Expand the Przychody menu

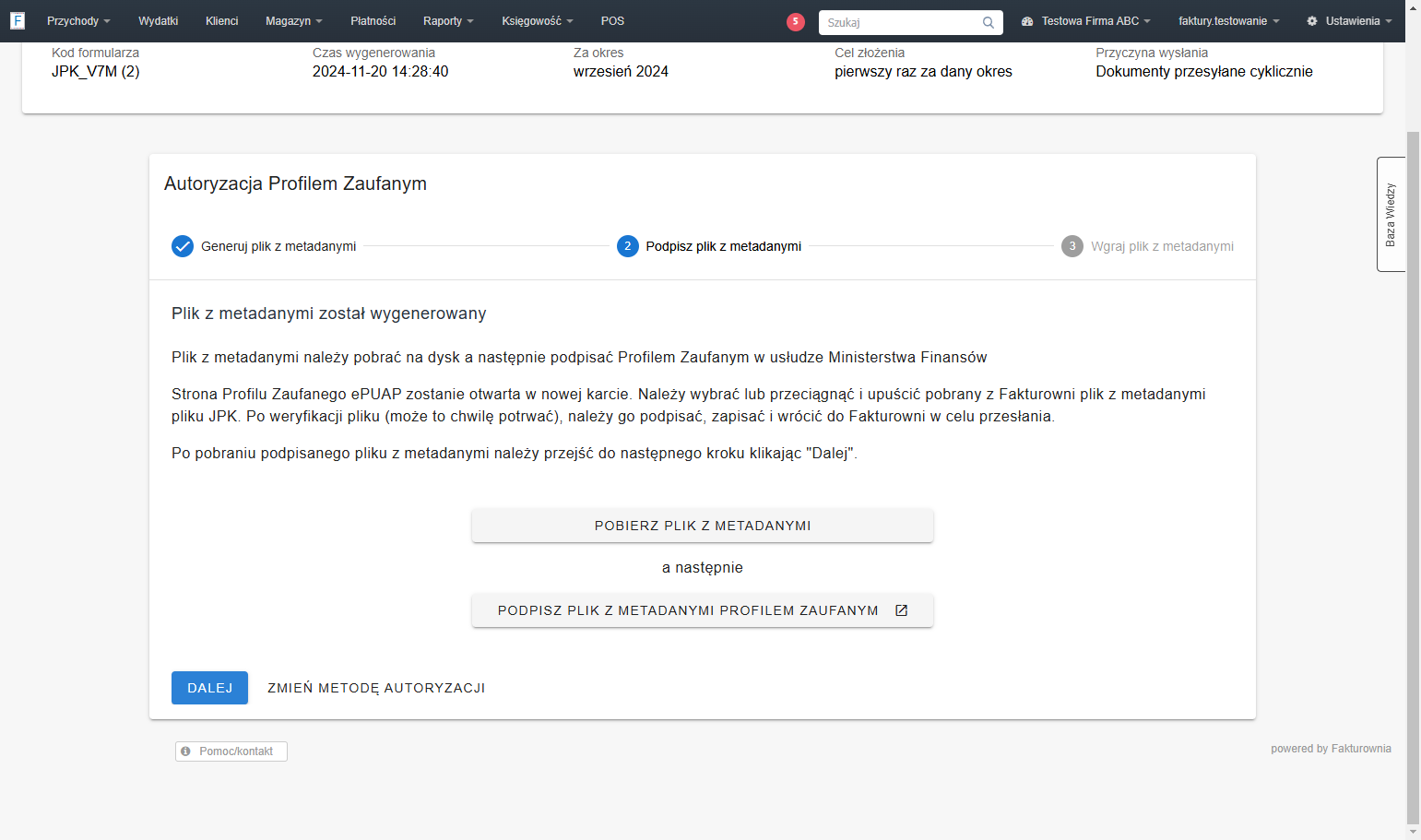point(78,21)
